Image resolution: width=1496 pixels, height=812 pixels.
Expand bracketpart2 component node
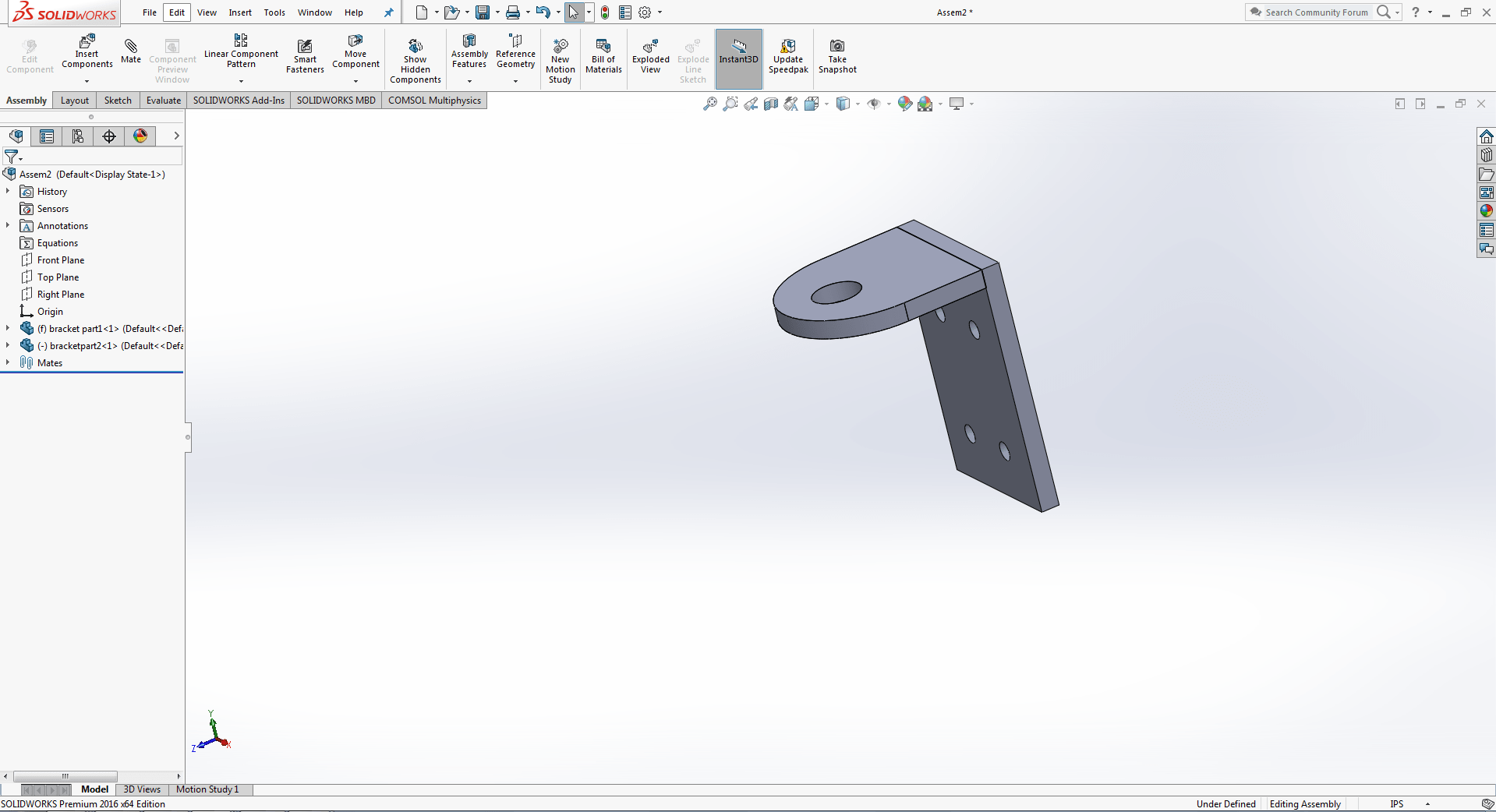[x=8, y=345]
